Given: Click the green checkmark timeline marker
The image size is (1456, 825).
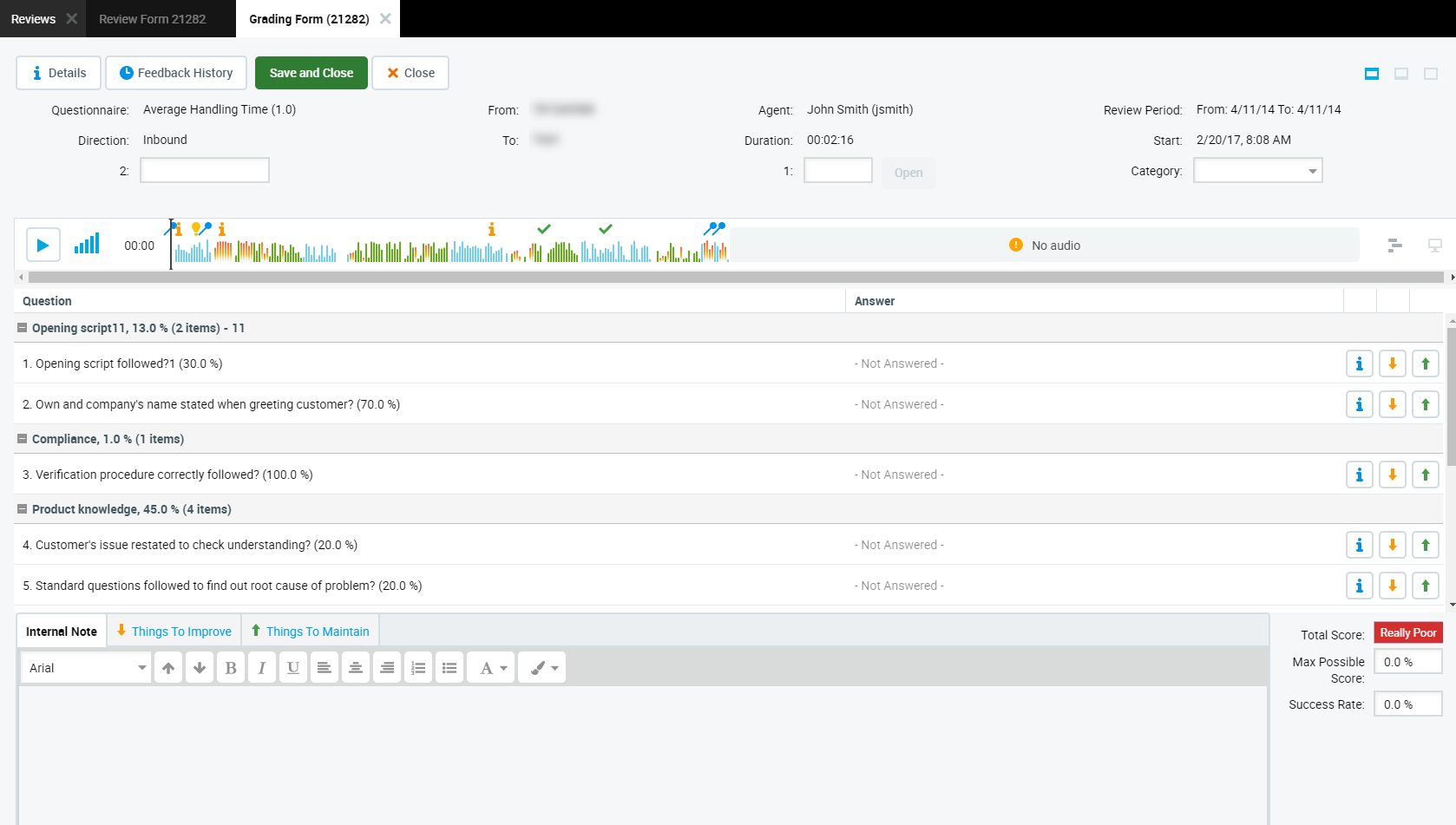Looking at the screenshot, I should point(544,229).
